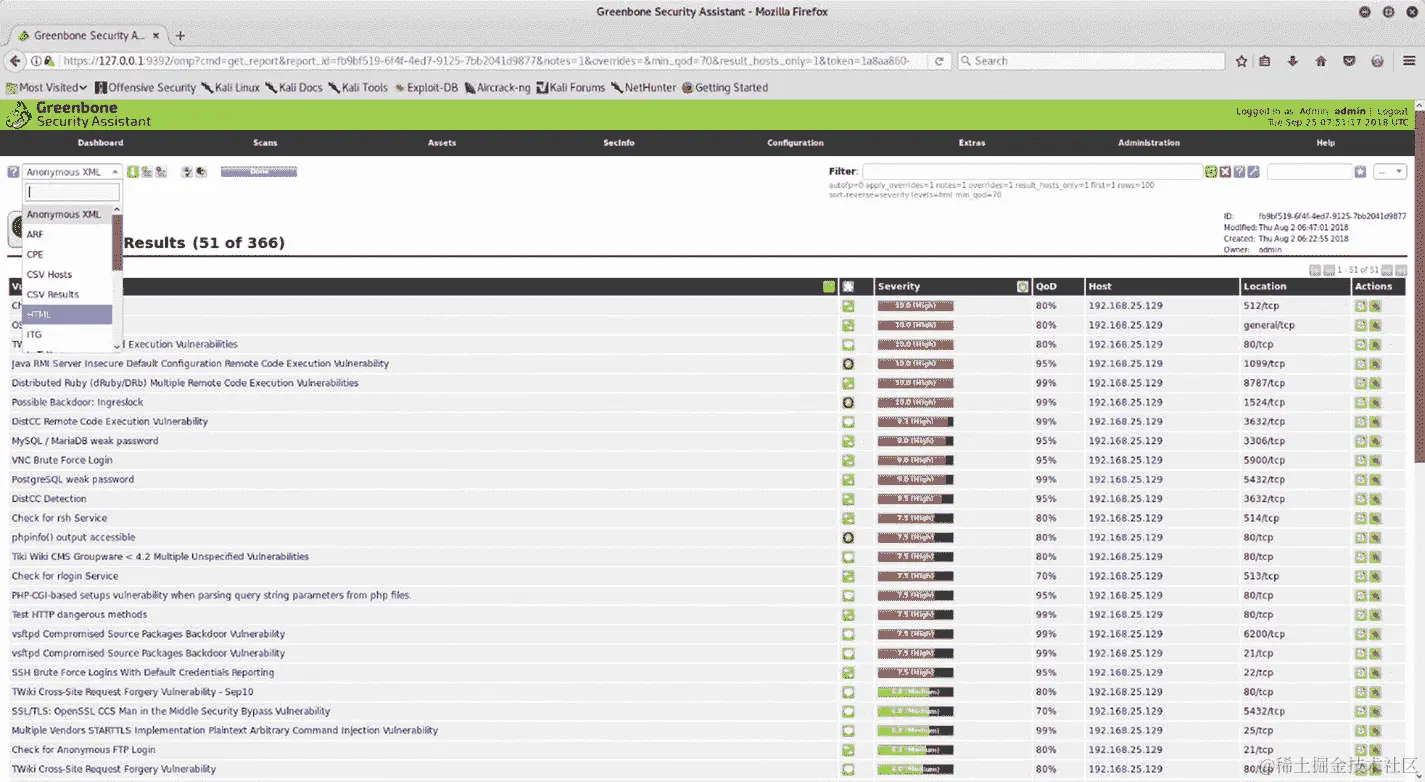This screenshot has width=1425, height=782.
Task: Open the edit filter wrench icon
Action: 1253,172
